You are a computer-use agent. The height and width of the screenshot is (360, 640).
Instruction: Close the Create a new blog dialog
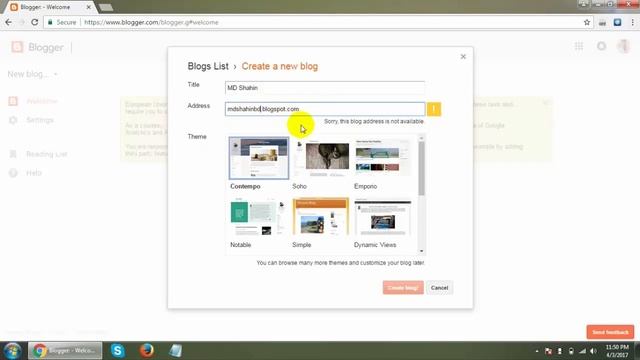[463, 56]
